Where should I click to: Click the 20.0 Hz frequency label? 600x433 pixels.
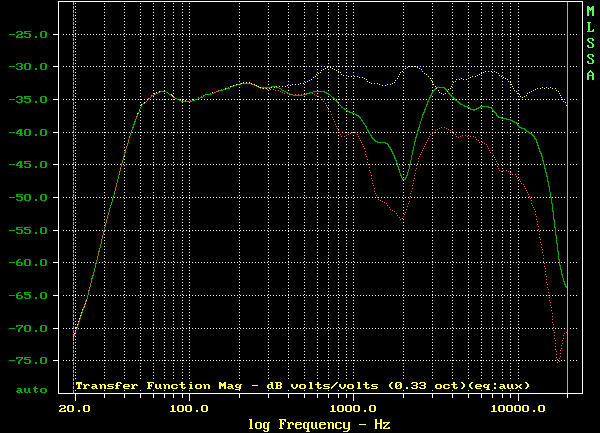(x=74, y=410)
